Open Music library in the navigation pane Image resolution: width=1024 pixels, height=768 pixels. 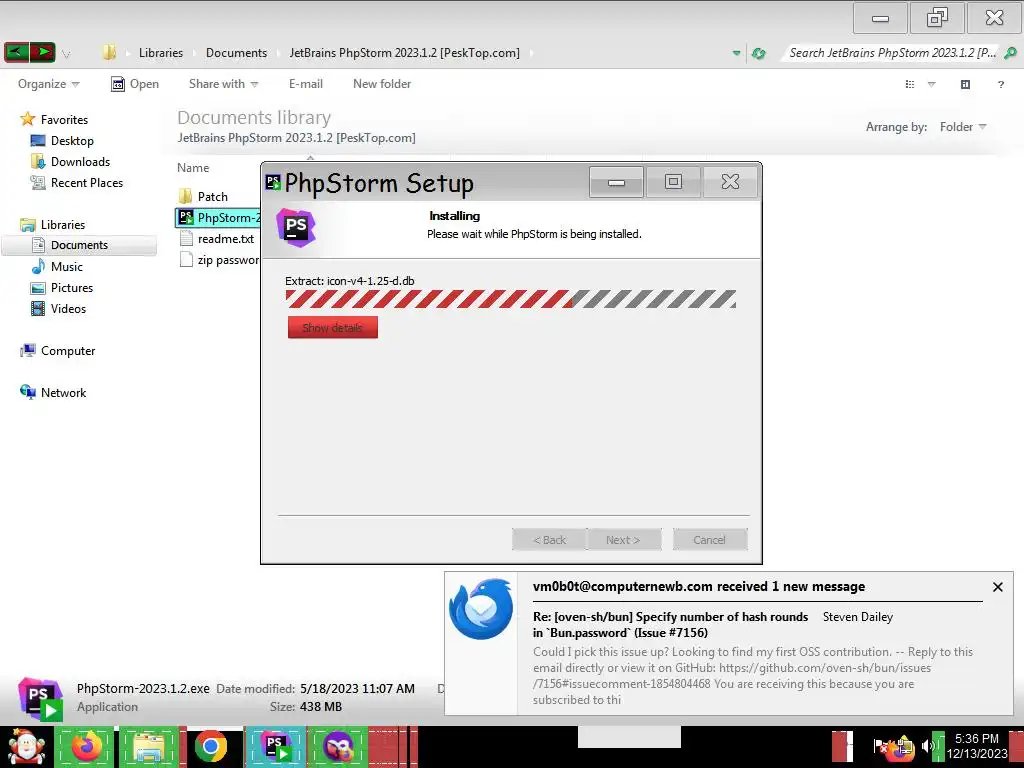pos(67,266)
